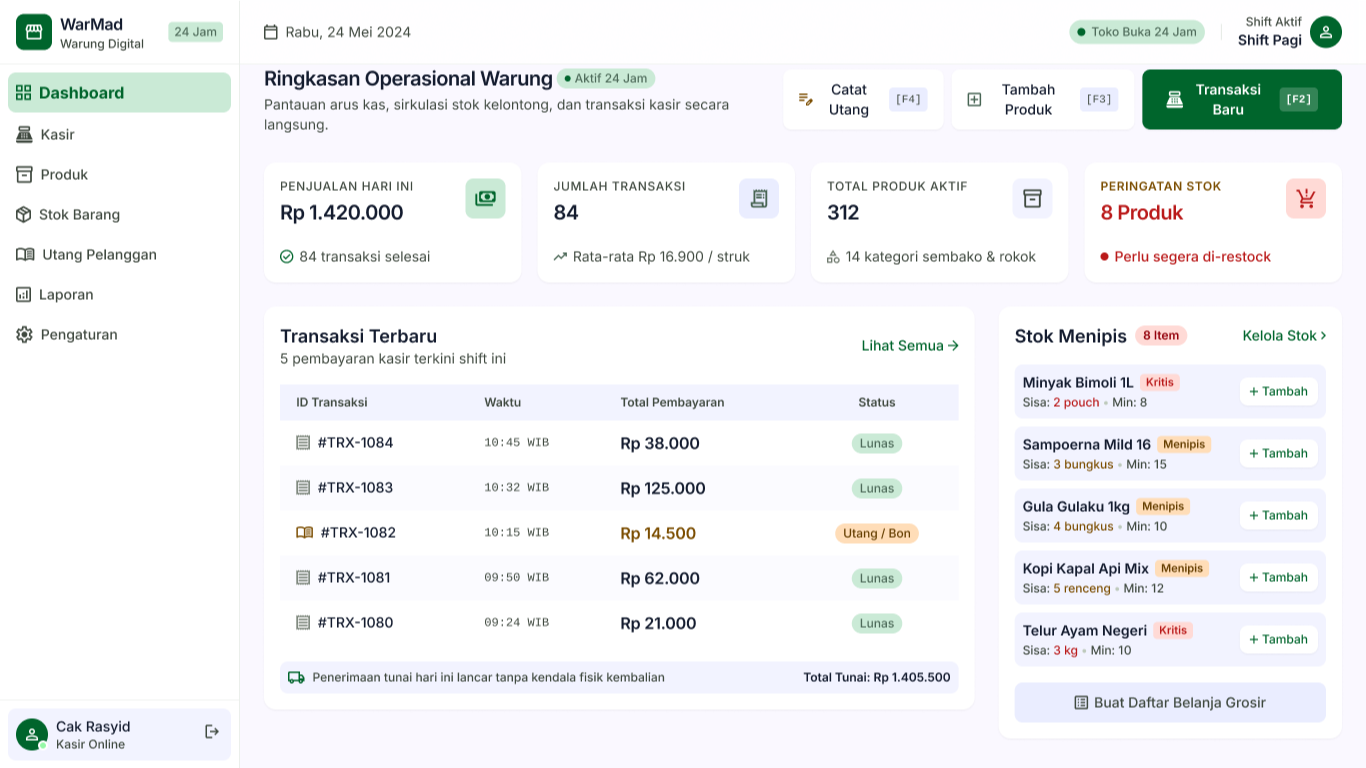Click the Utang / Bon status badge
The height and width of the screenshot is (768, 1366).
click(877, 533)
